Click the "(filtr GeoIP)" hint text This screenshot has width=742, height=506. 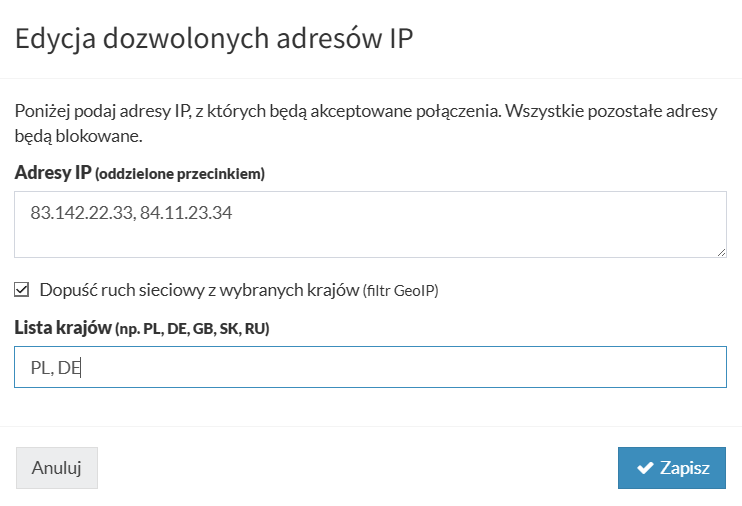click(x=400, y=291)
